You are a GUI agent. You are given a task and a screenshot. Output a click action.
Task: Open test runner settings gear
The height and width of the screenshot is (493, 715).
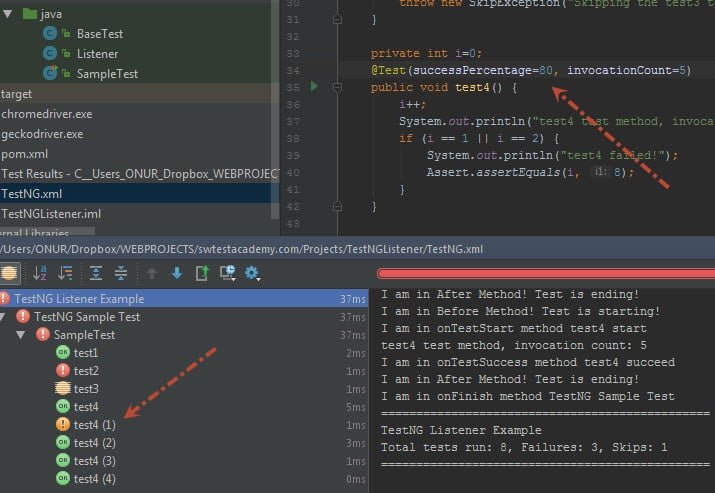coord(252,273)
